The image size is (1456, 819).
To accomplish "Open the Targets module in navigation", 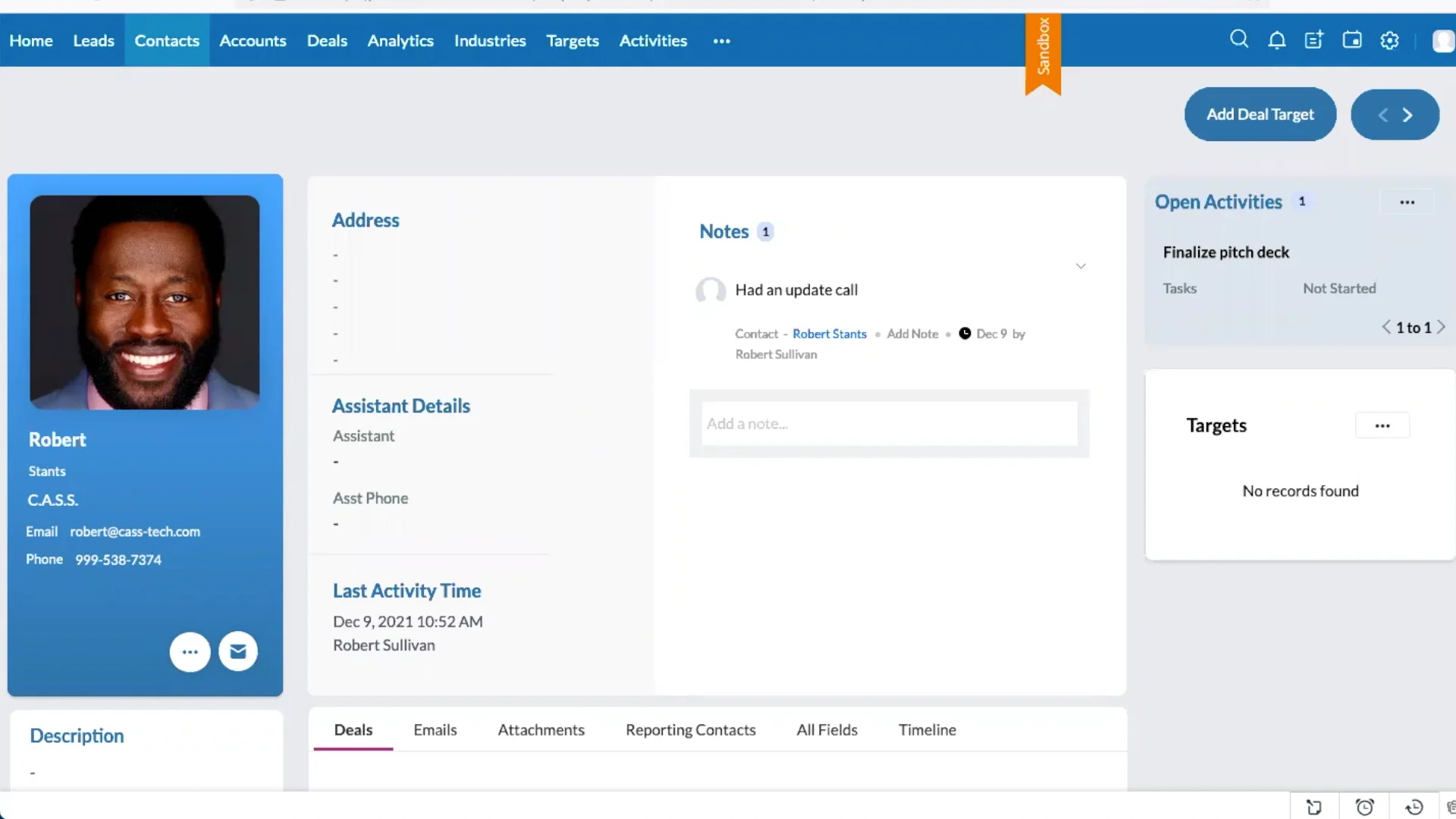I will click(573, 40).
